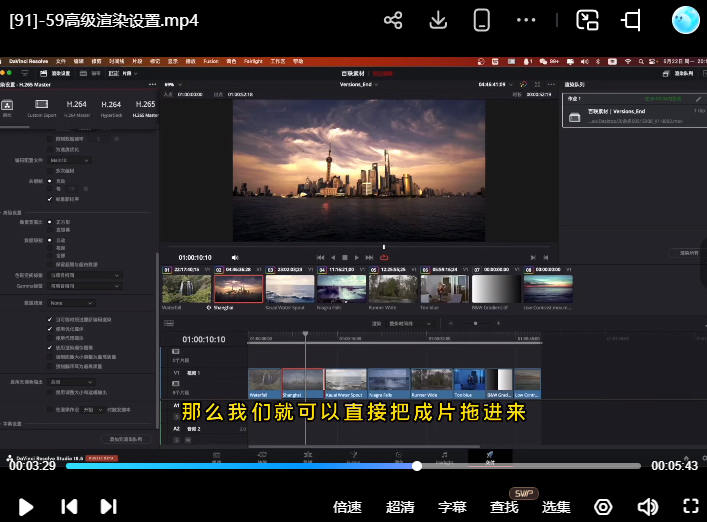Click the user avatar at top right

685,20
